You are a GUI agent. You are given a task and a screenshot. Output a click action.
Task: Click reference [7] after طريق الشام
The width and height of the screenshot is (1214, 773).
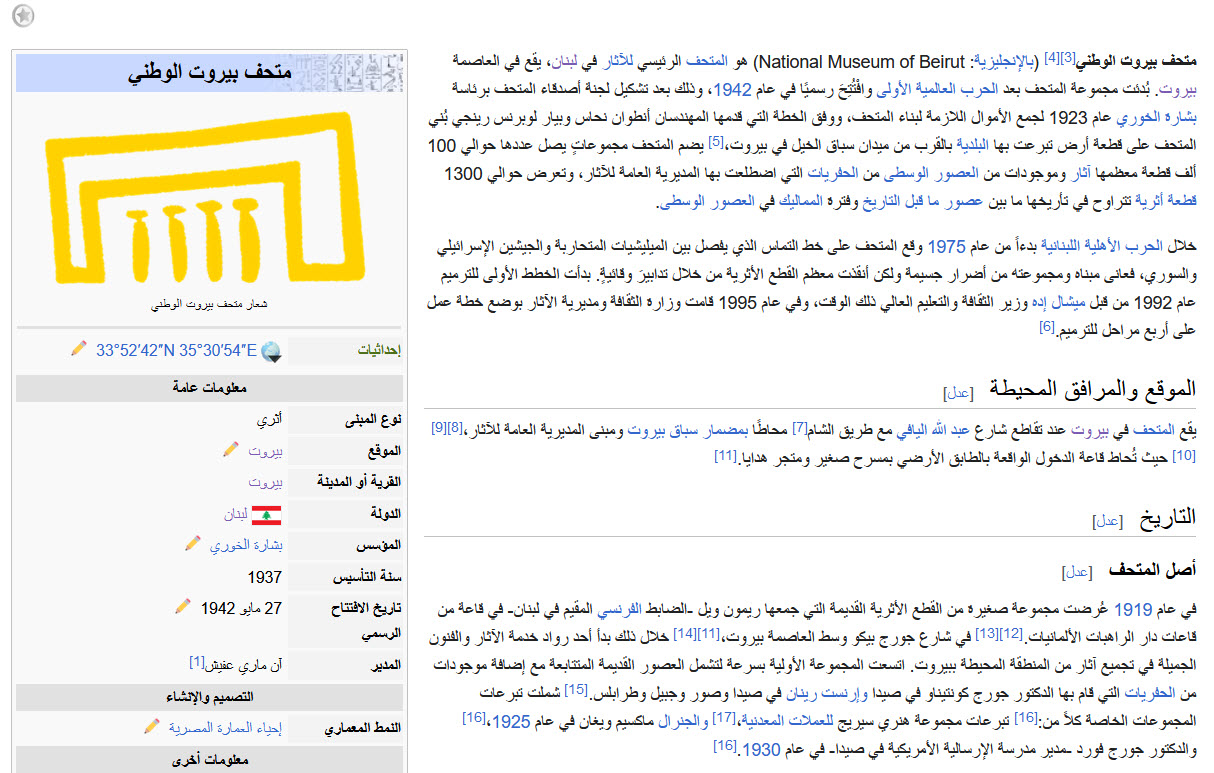[x=800, y=427]
